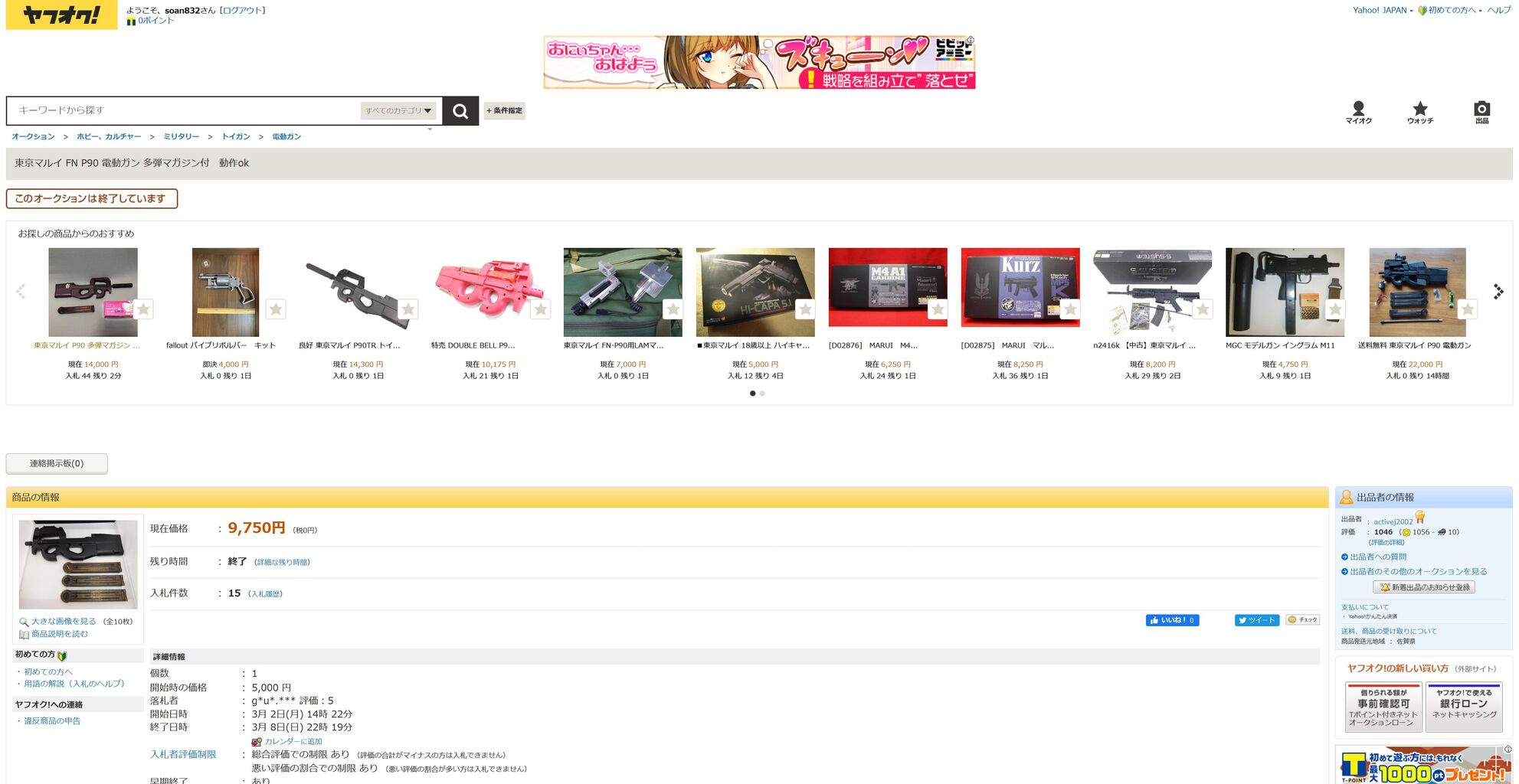Click the チェック button
The height and width of the screenshot is (784, 1519).
1303,620
